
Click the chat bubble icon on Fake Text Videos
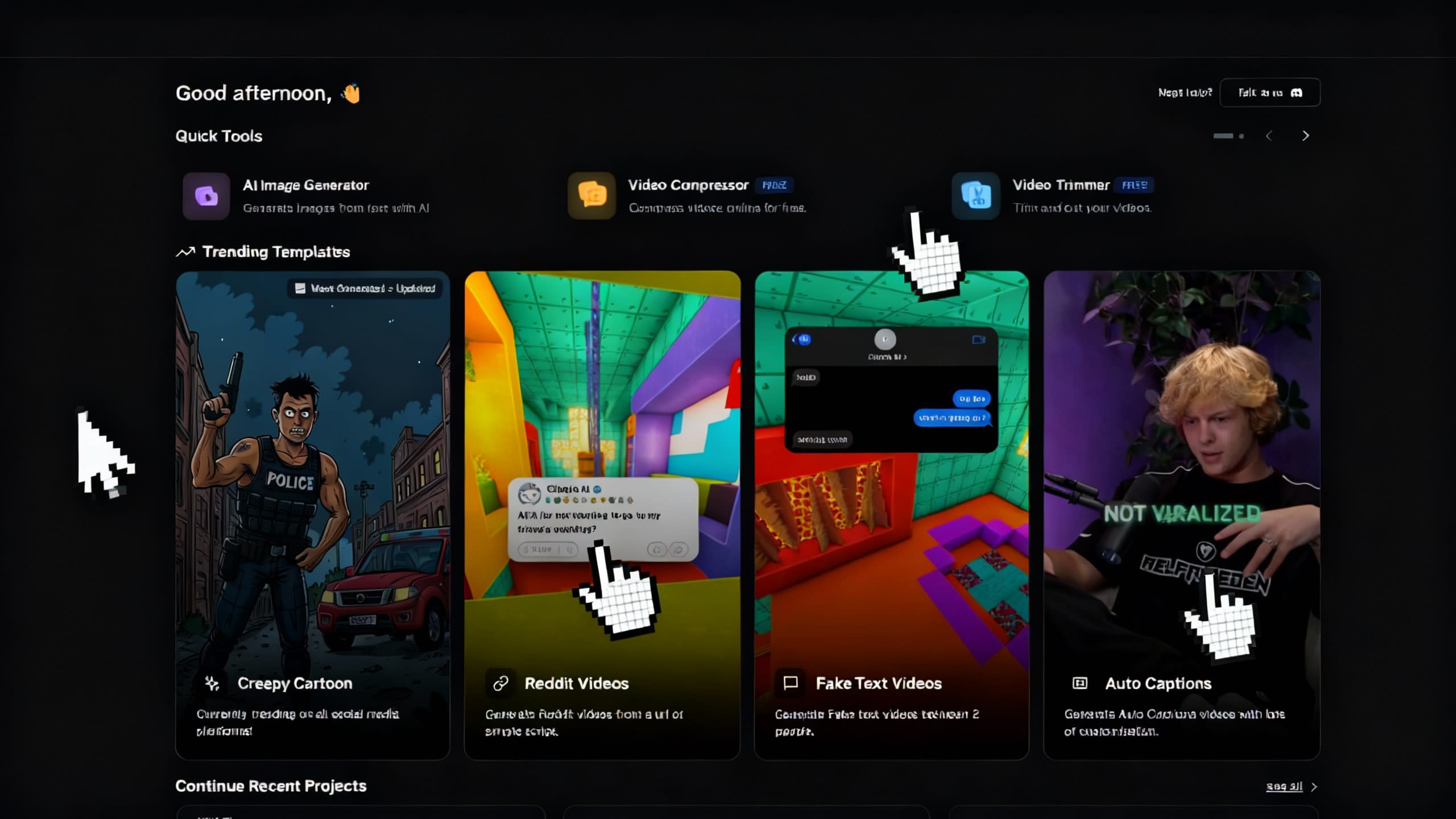[x=791, y=683]
